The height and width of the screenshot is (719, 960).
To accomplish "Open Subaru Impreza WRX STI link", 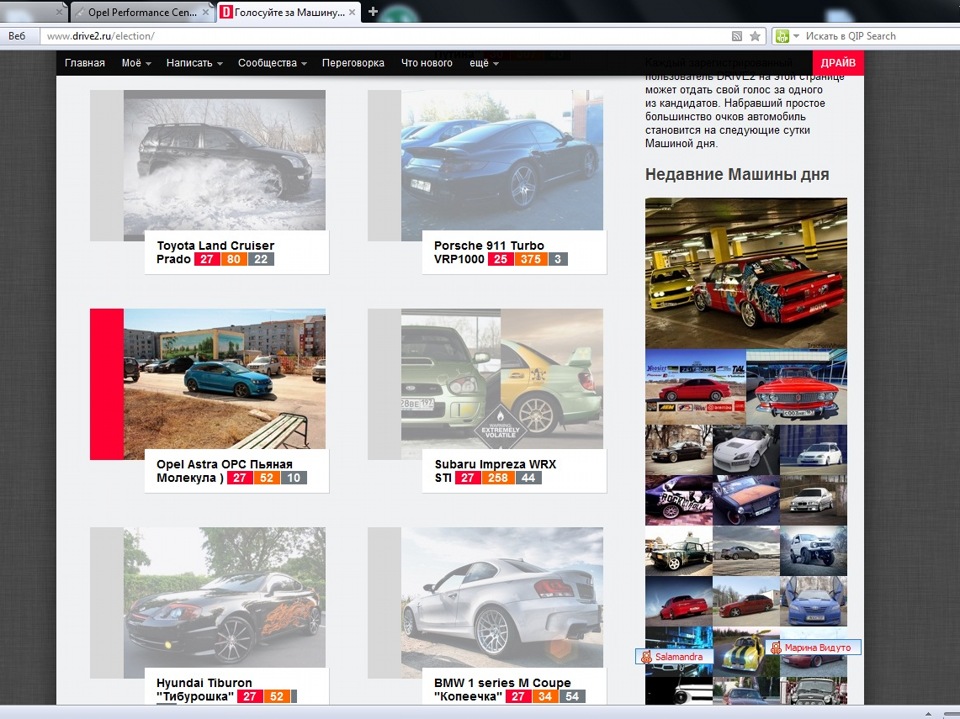I will pyautogui.click(x=495, y=470).
